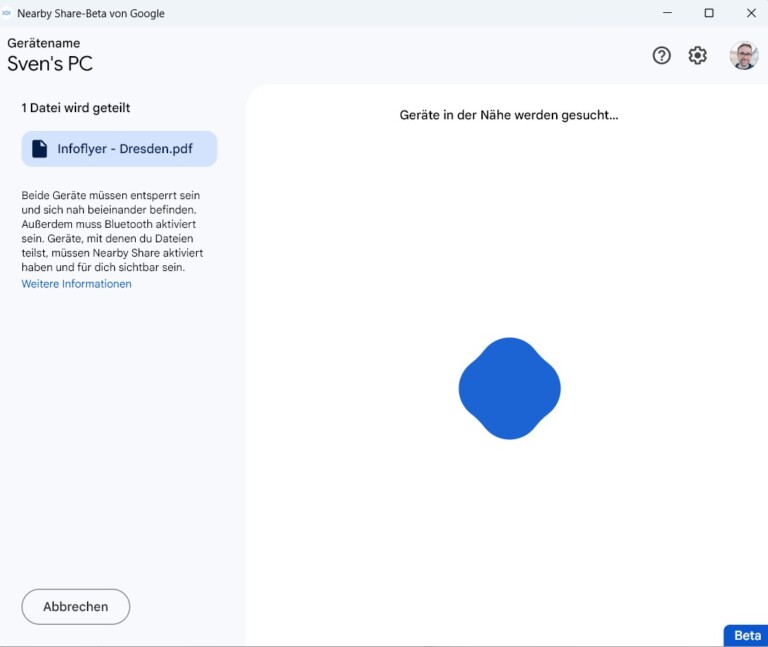Image resolution: width=768 pixels, height=647 pixels.
Task: Click the device name Sven's PC
Action: click(x=50, y=64)
